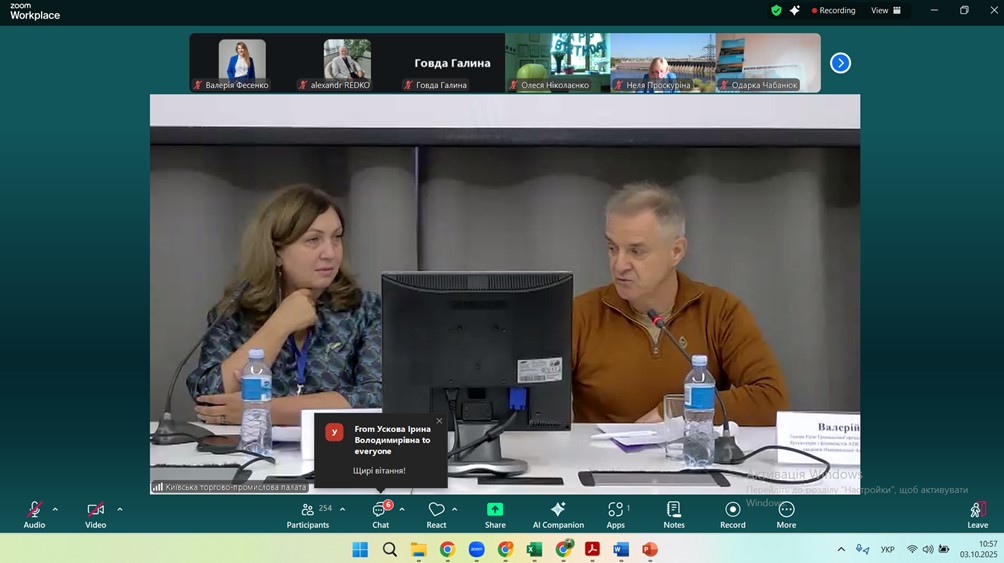This screenshot has width=1004, height=563.
Task: Open the Chat panel
Action: (x=380, y=510)
